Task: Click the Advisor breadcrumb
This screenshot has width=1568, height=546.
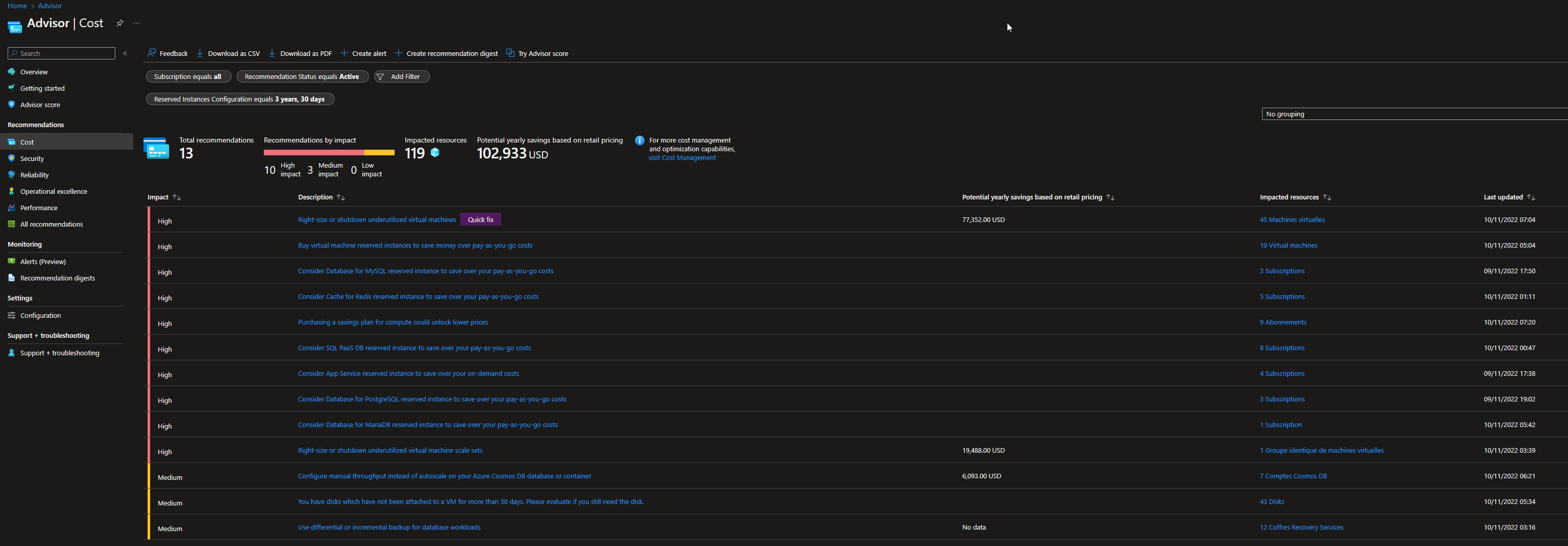Action: pyautogui.click(x=50, y=6)
